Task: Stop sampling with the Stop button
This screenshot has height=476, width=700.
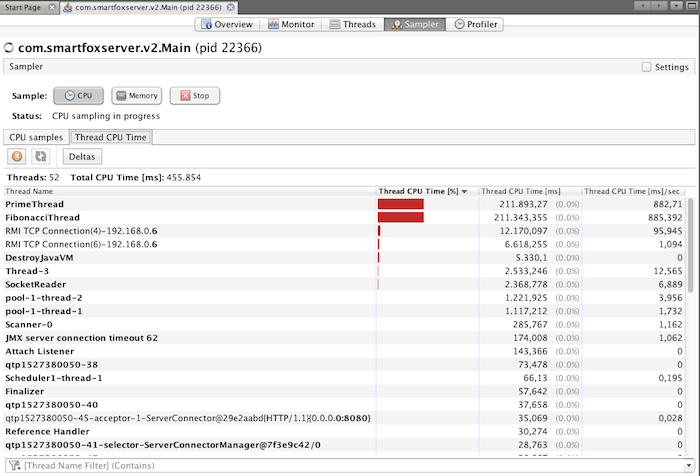Action: 195,96
